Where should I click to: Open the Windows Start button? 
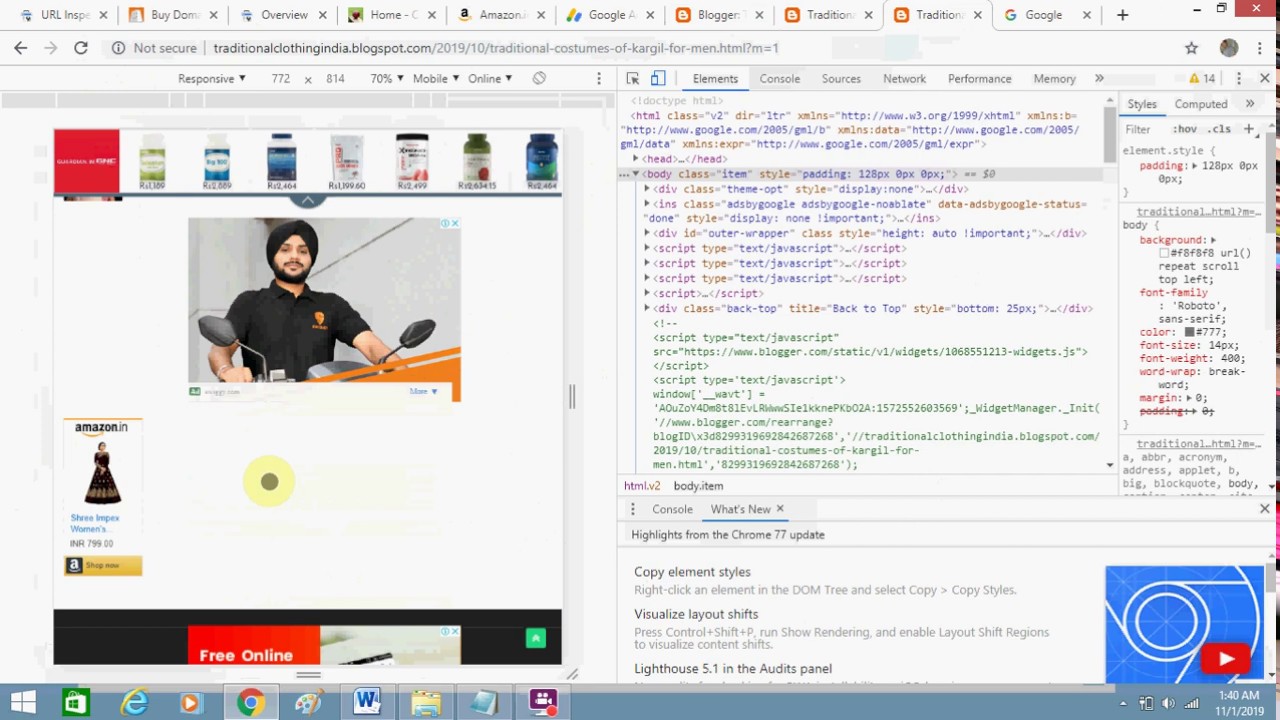(24, 702)
